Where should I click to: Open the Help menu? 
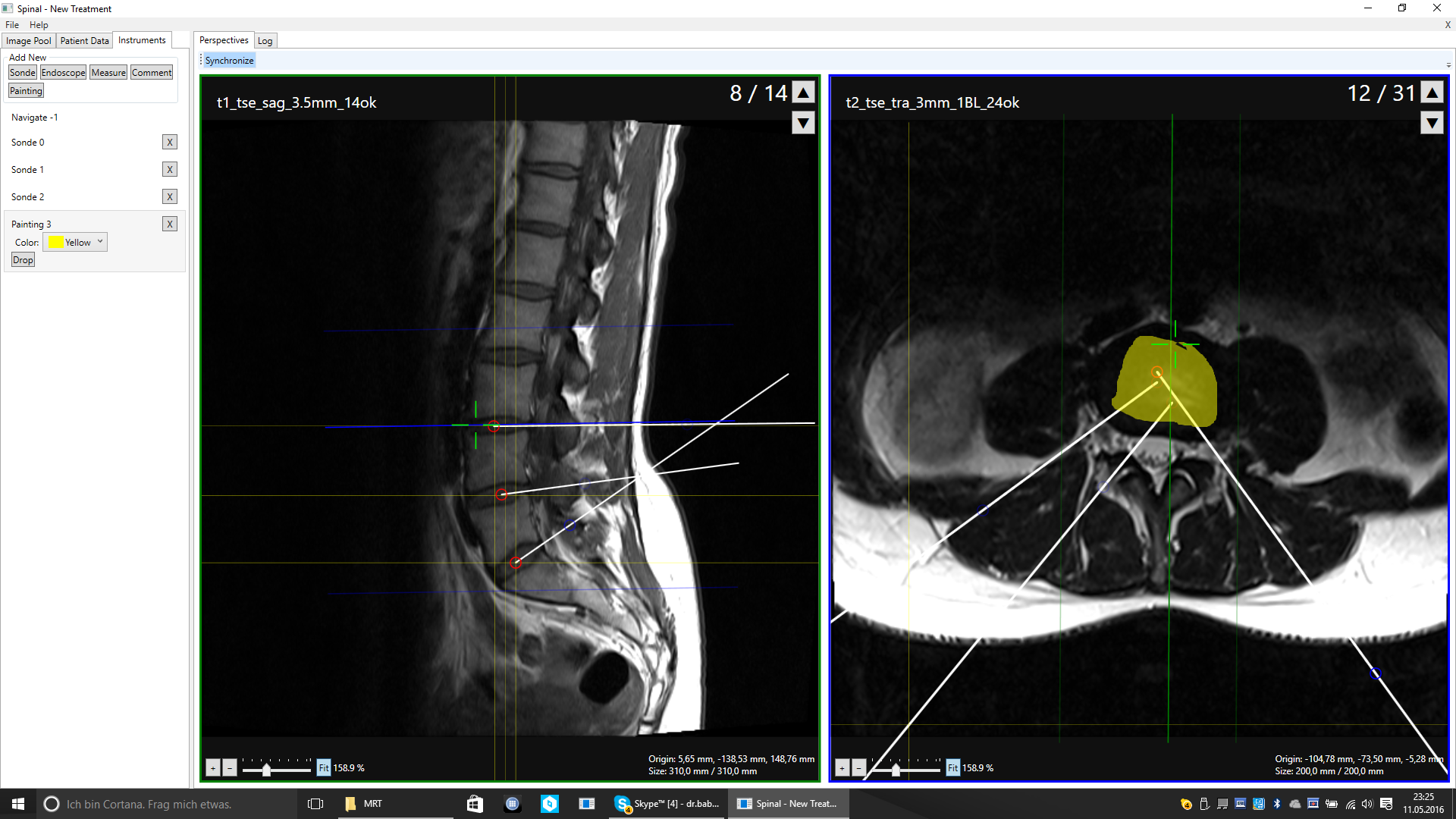pos(39,25)
